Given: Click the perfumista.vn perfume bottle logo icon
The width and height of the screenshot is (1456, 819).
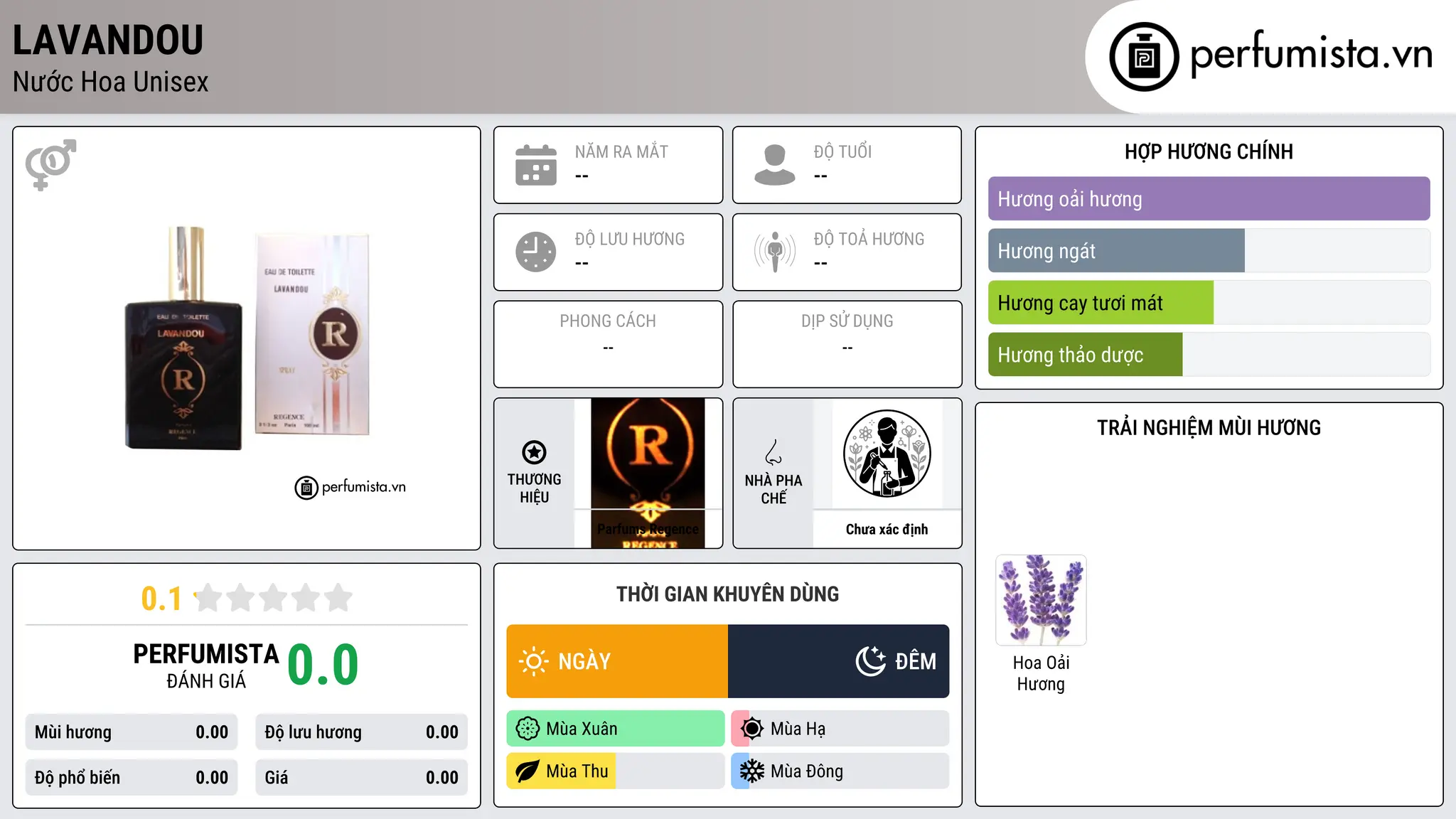Looking at the screenshot, I should click(x=1144, y=57).
